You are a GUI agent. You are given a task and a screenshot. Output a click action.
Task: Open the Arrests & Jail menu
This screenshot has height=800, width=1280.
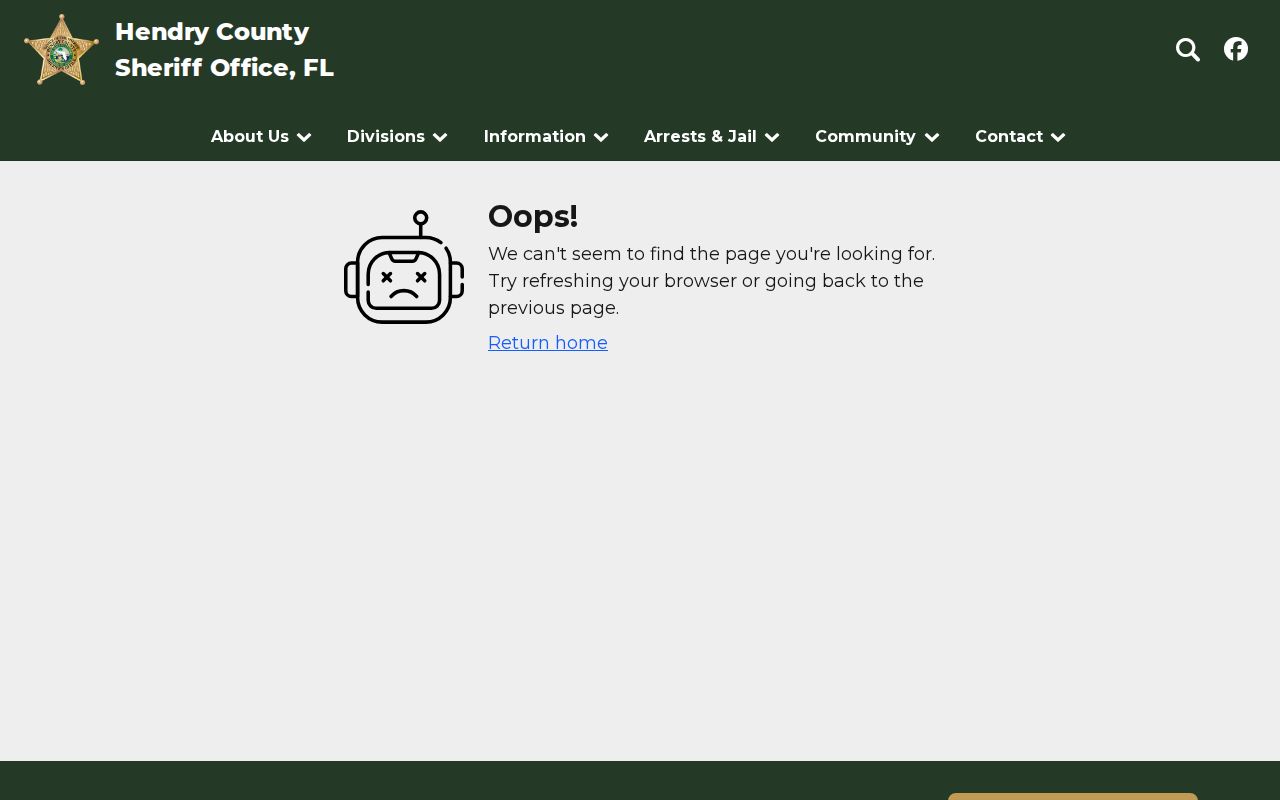[x=700, y=136]
